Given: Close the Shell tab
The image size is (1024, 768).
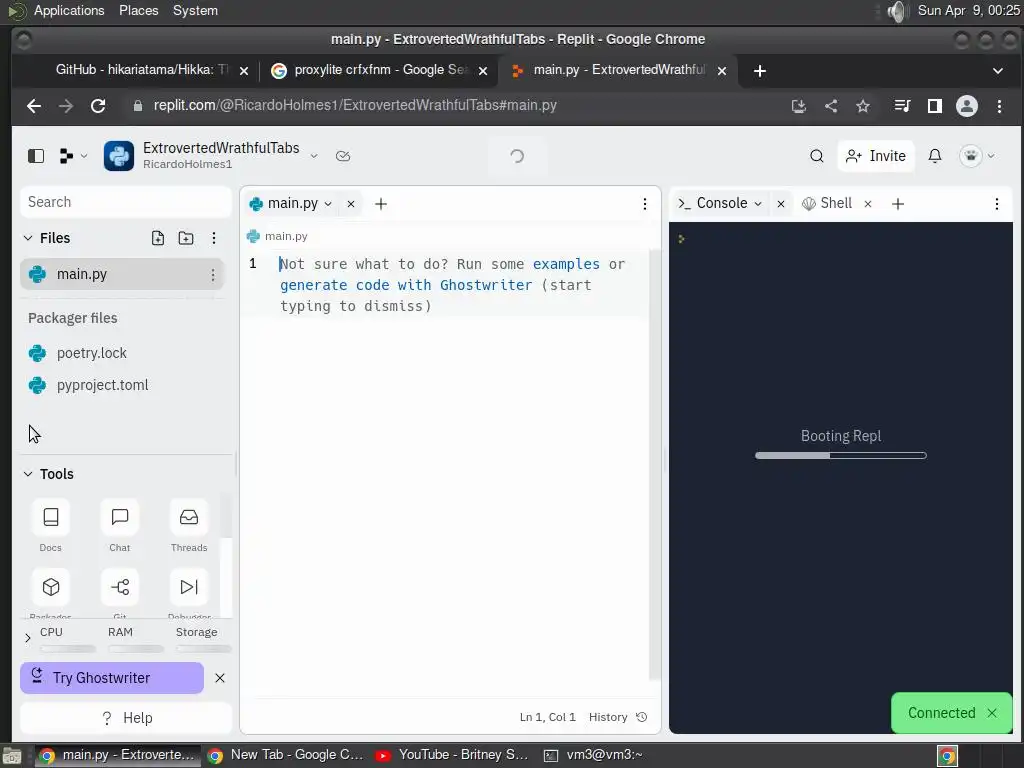Looking at the screenshot, I should click(x=868, y=204).
